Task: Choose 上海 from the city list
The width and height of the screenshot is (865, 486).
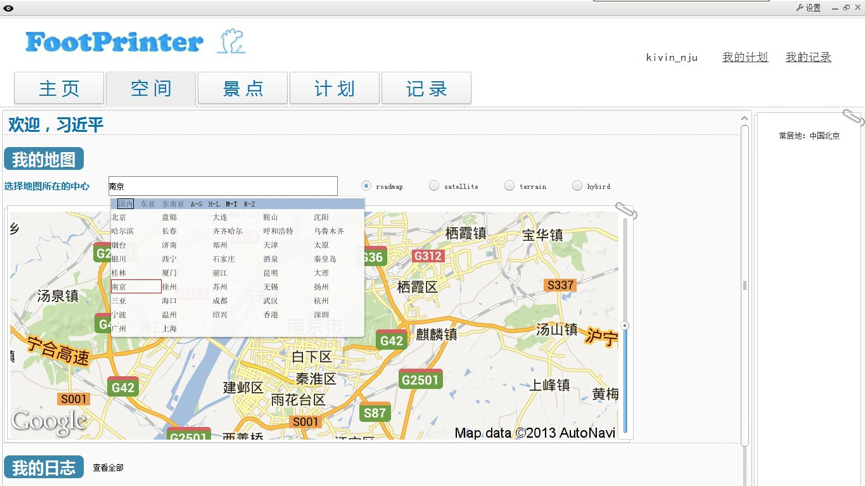Action: [169, 328]
